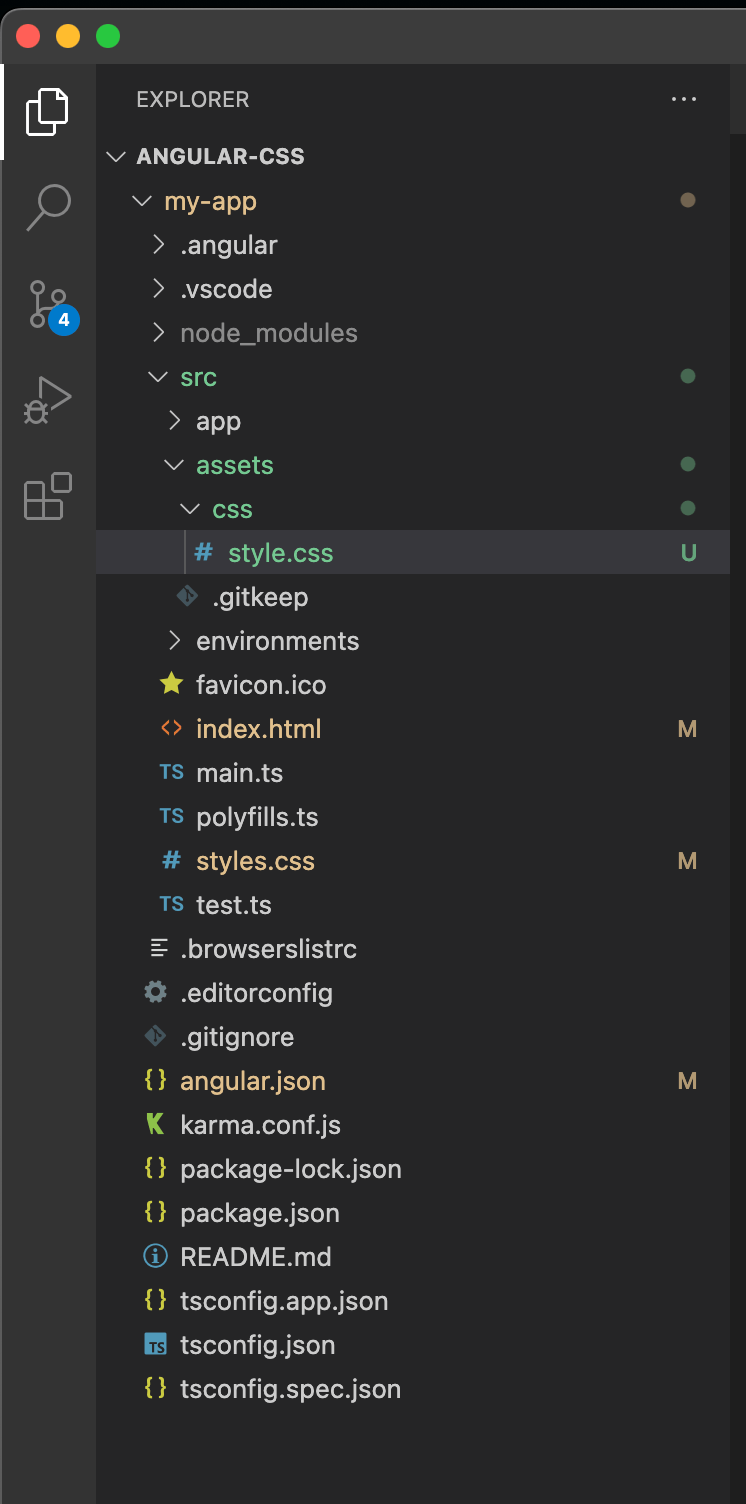Open the Explorer More Actions menu

(684, 99)
